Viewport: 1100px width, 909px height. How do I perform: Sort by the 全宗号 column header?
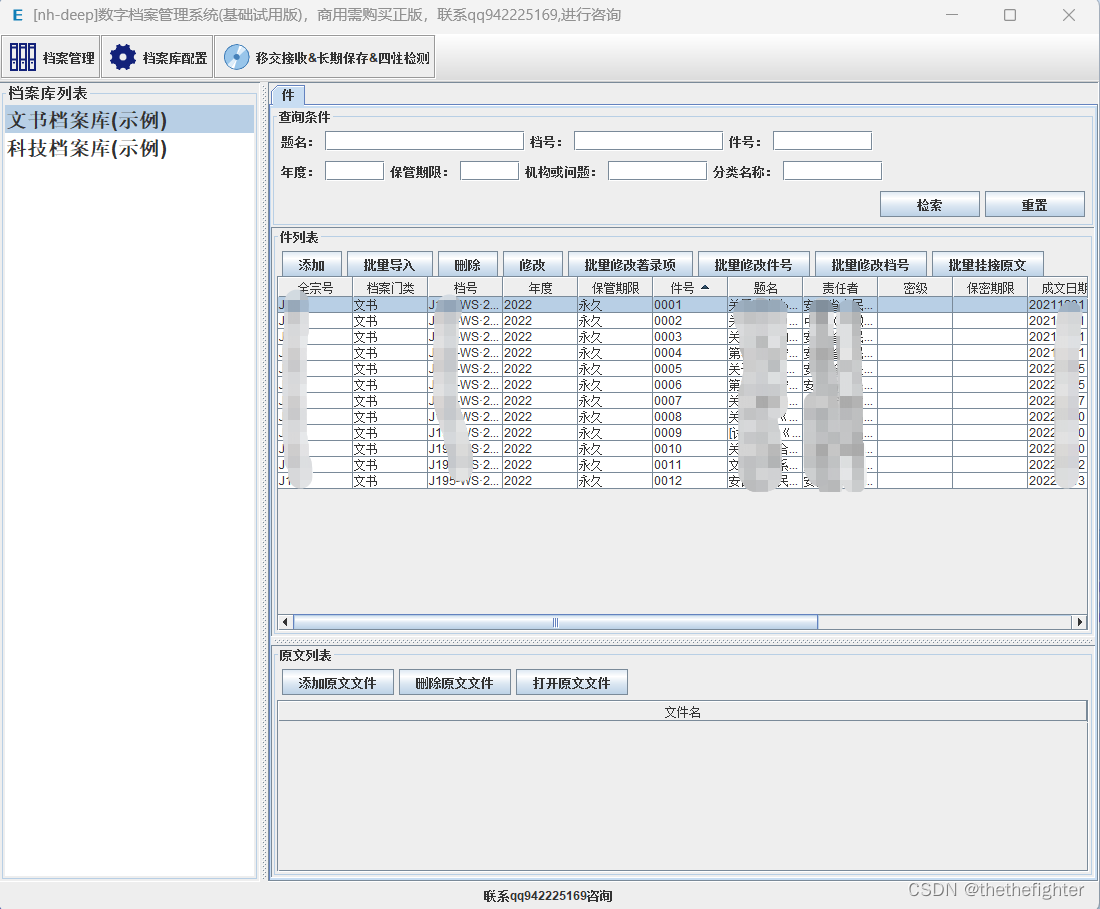(x=315, y=288)
